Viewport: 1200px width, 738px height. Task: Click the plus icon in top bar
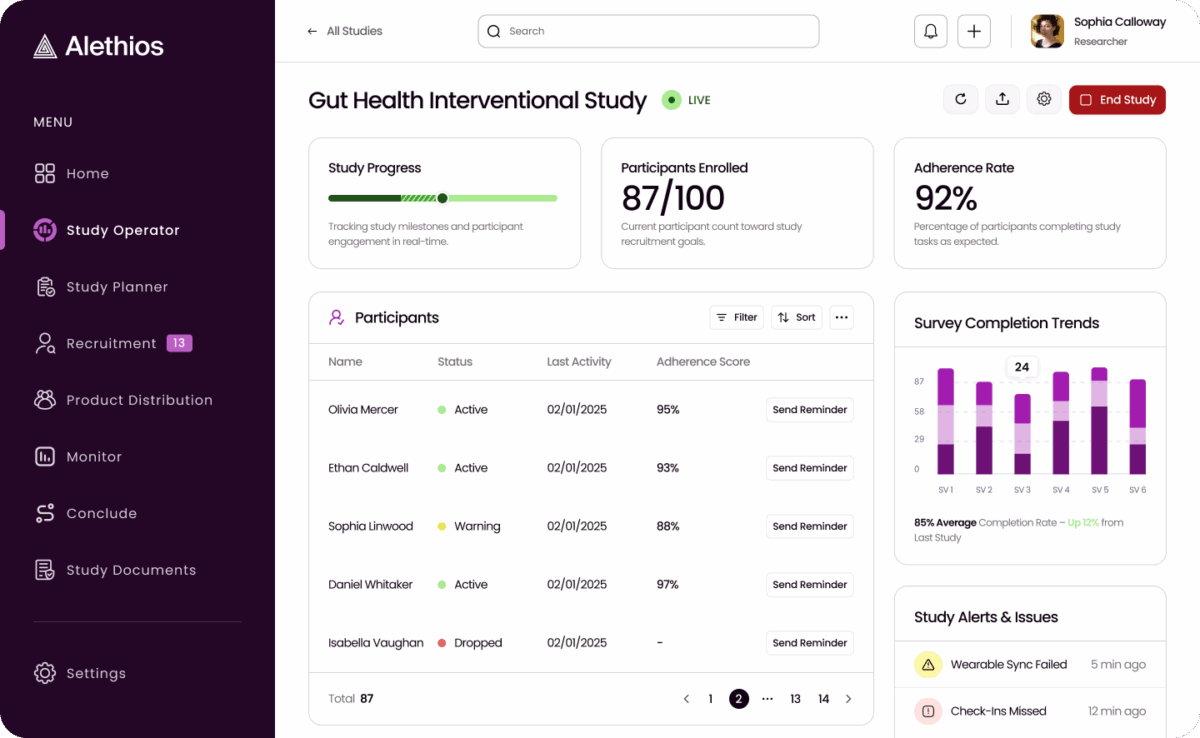pos(973,31)
